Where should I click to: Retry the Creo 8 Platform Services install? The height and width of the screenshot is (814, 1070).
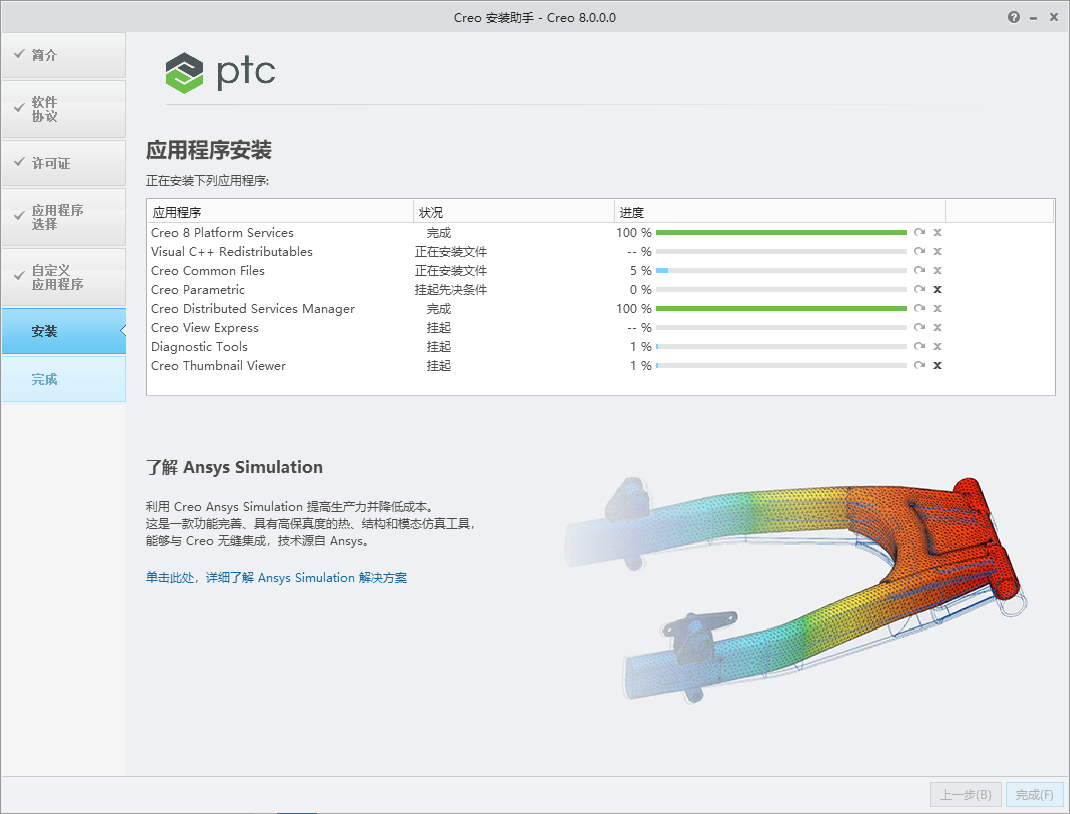click(x=919, y=232)
